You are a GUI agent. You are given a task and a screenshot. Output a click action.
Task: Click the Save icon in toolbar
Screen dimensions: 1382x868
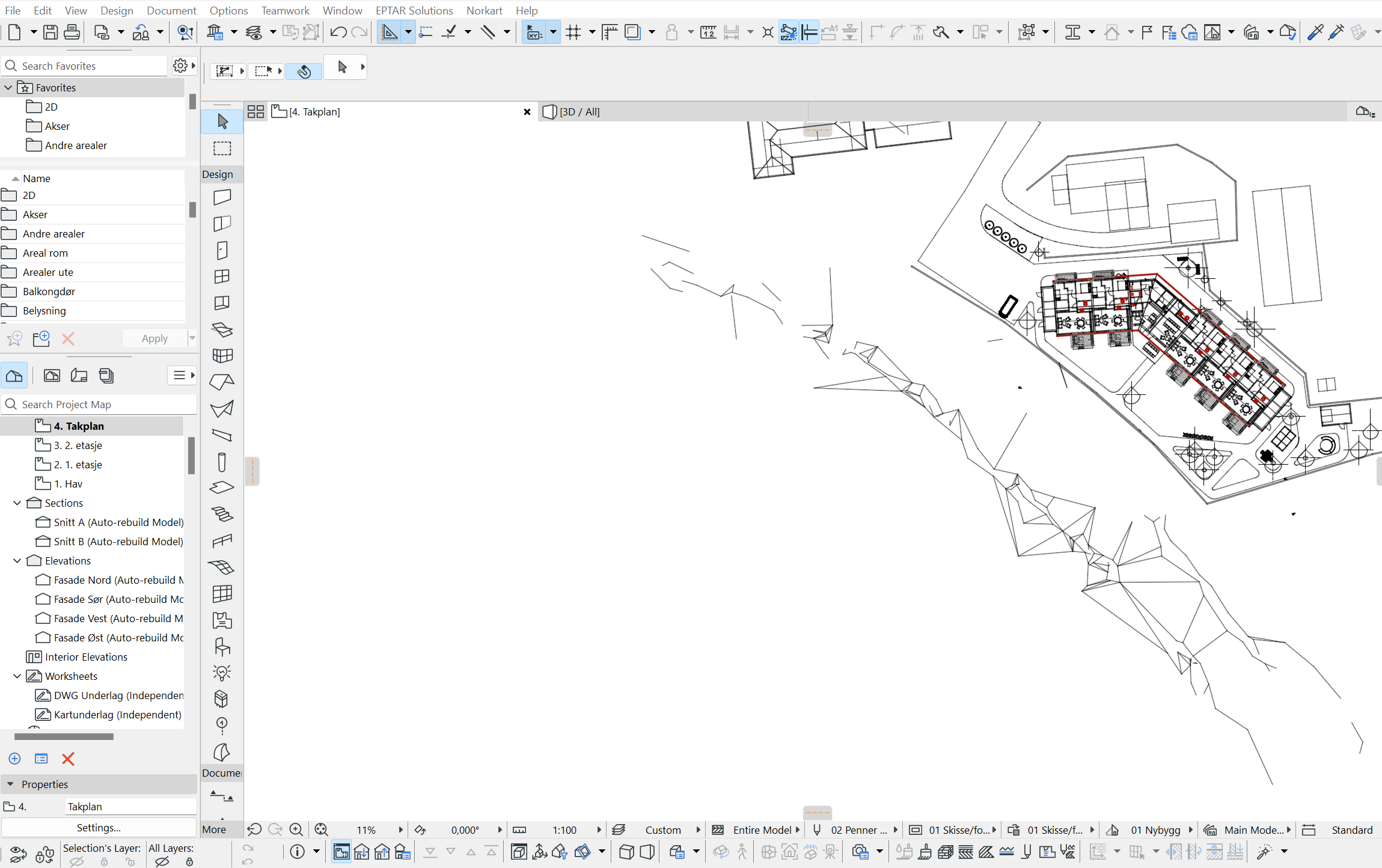coord(50,32)
